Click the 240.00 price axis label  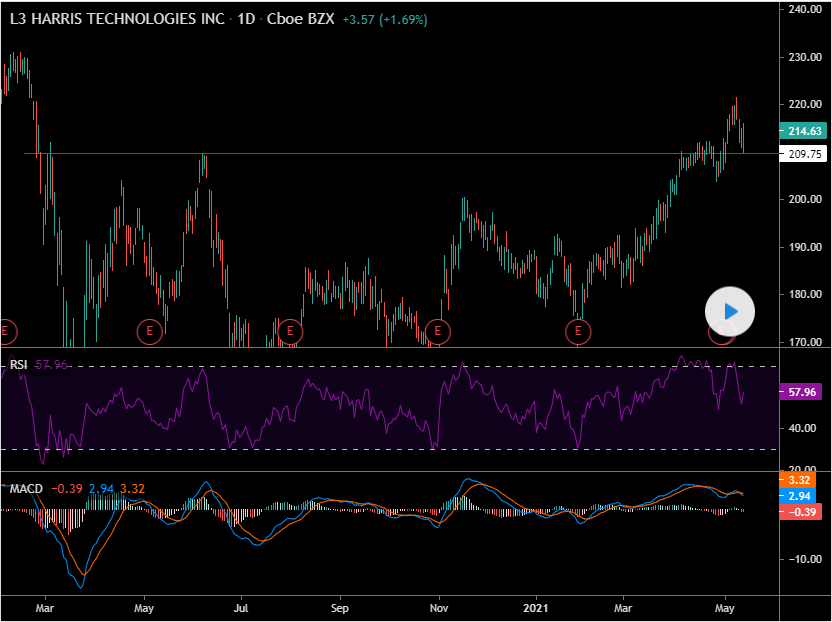(x=805, y=9)
